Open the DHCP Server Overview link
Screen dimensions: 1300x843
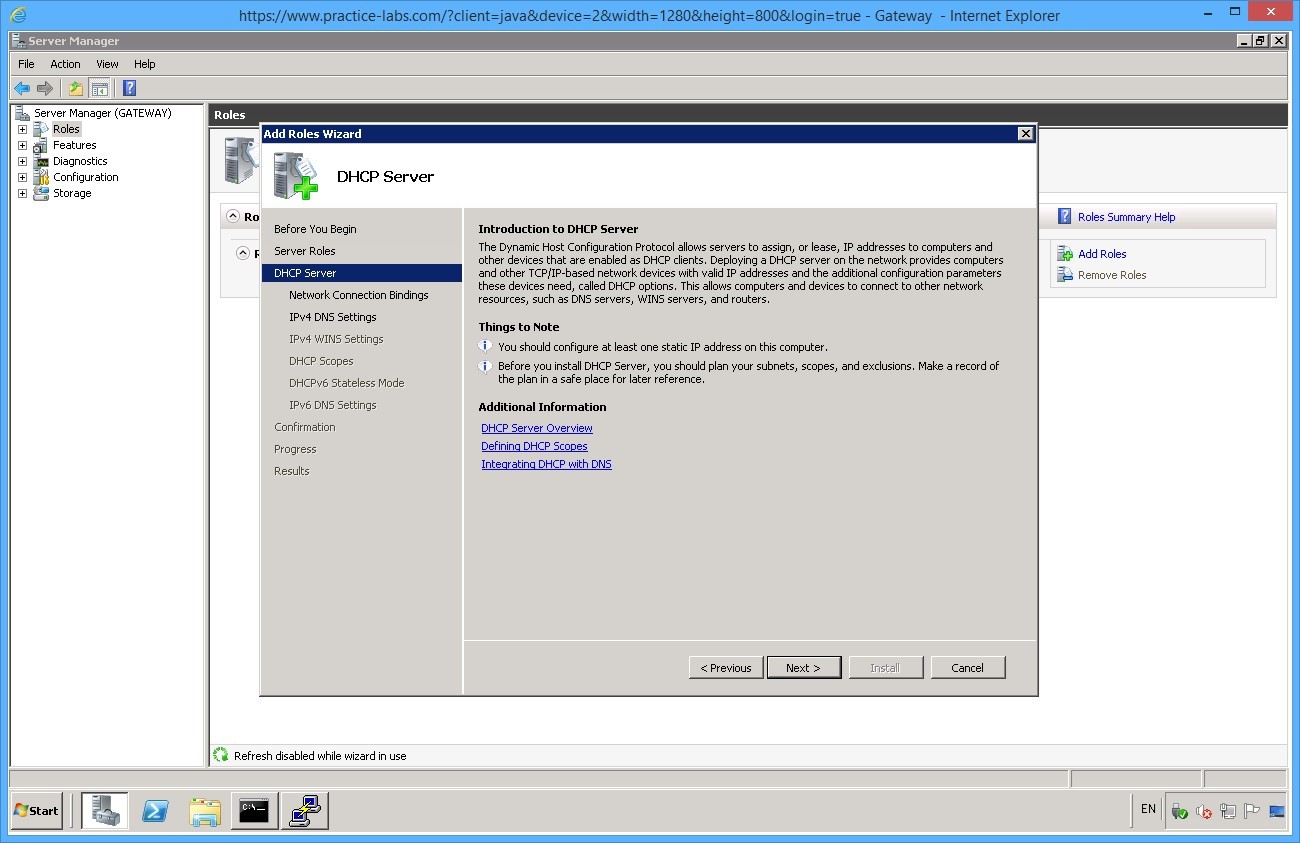(x=537, y=428)
